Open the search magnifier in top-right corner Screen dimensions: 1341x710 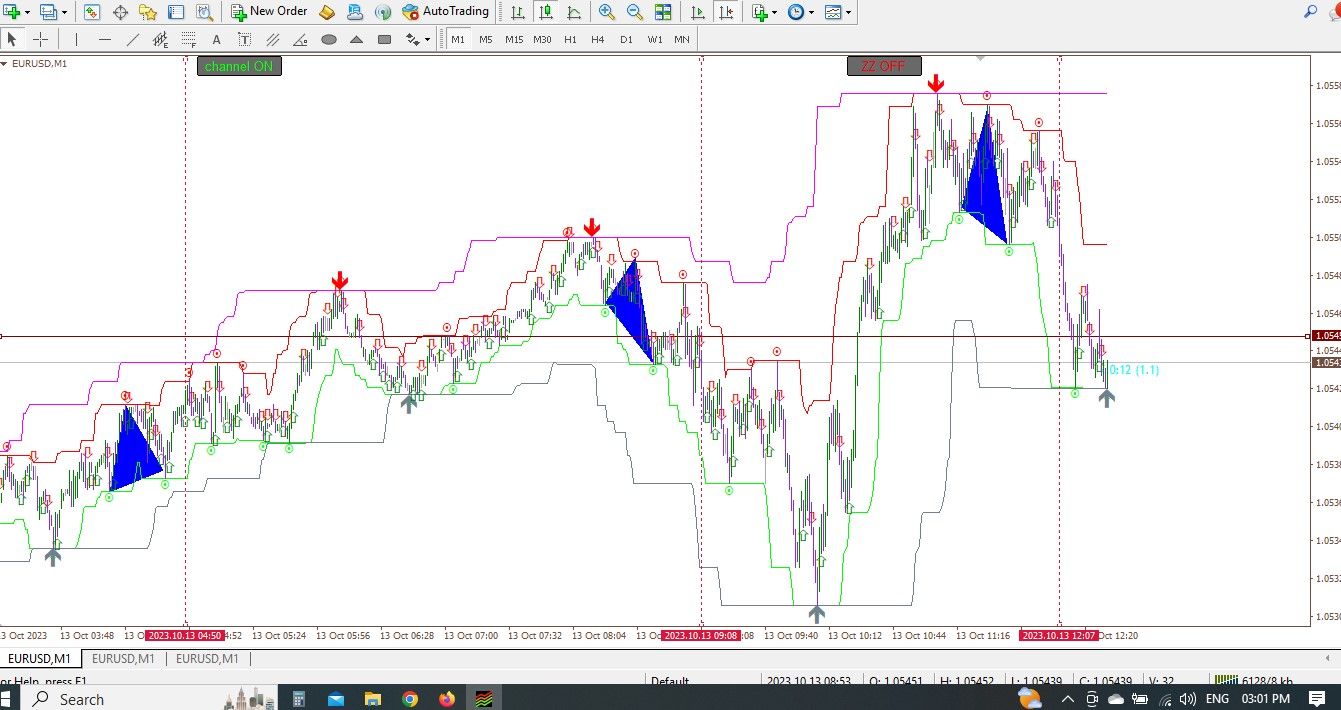pyautogui.click(x=1311, y=12)
